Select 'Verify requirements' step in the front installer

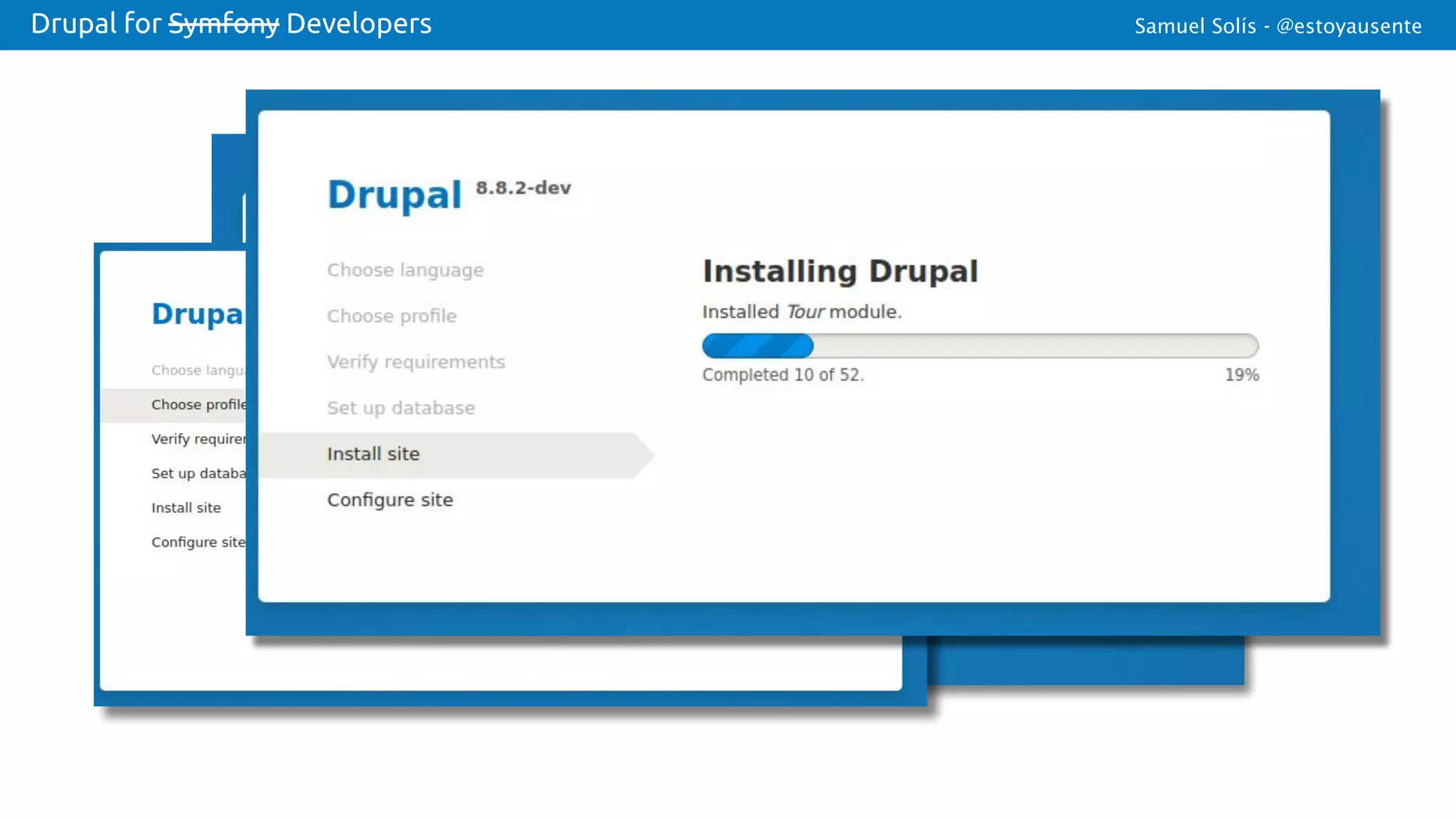point(416,362)
